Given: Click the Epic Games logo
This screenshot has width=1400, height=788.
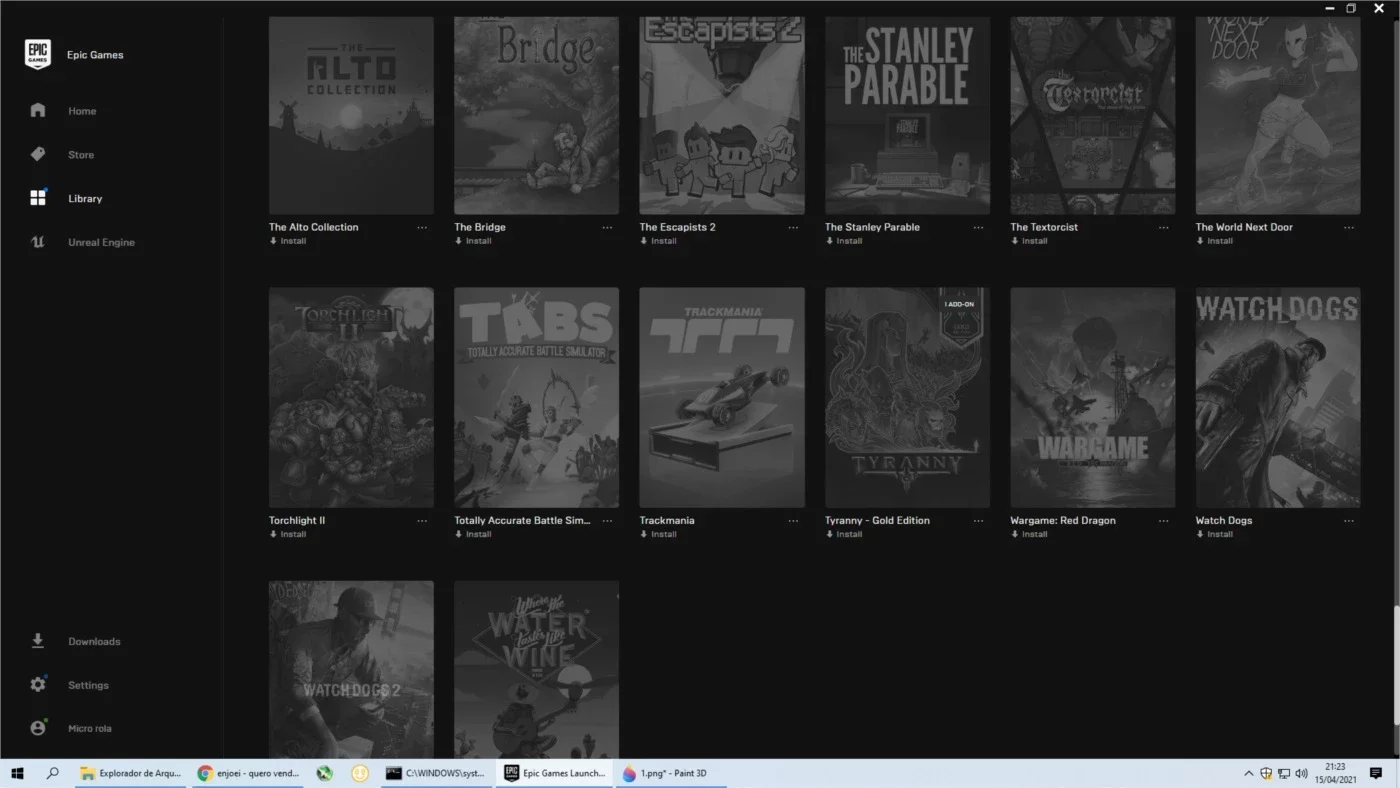Looking at the screenshot, I should click(37, 54).
